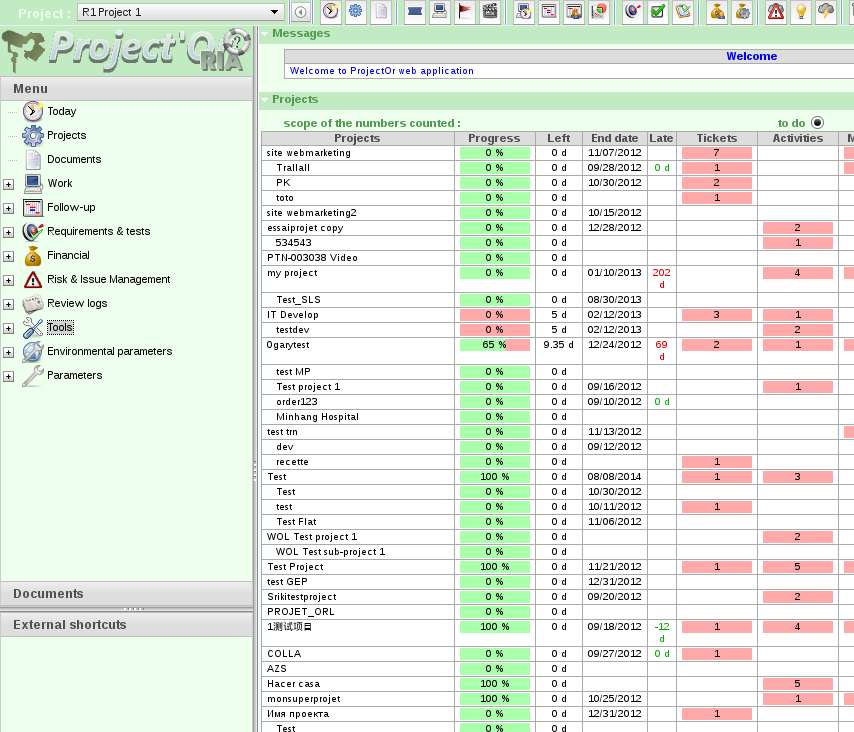The image size is (854, 732).
Task: Click the light bulb icon in toolbar
Action: pyautogui.click(x=800, y=12)
